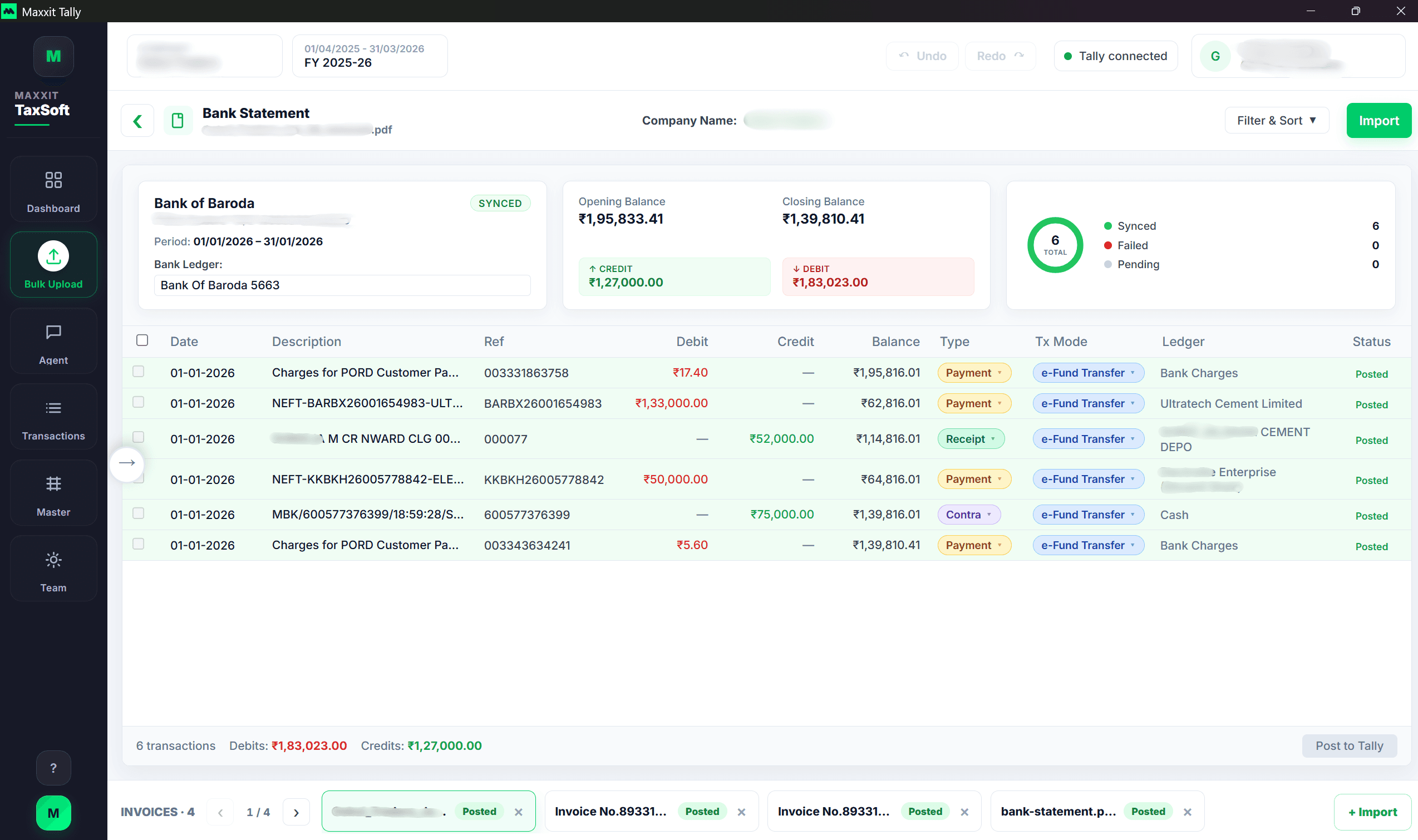
Task: Open the Master section
Action: pos(53,493)
